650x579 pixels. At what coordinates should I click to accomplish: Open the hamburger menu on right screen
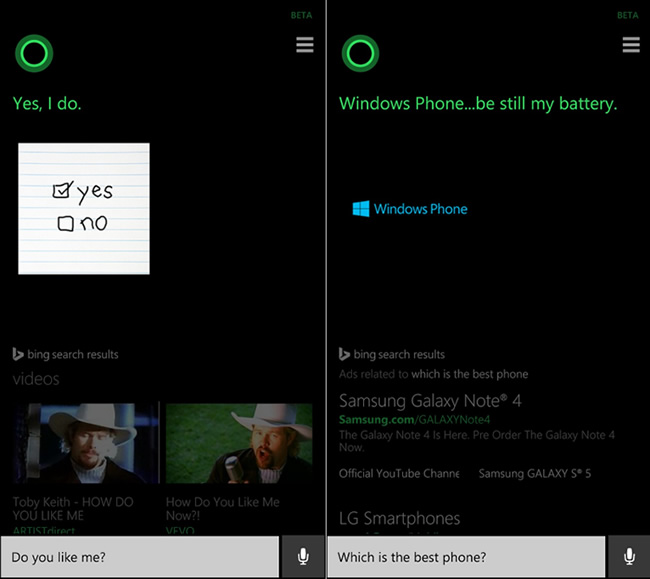point(631,45)
